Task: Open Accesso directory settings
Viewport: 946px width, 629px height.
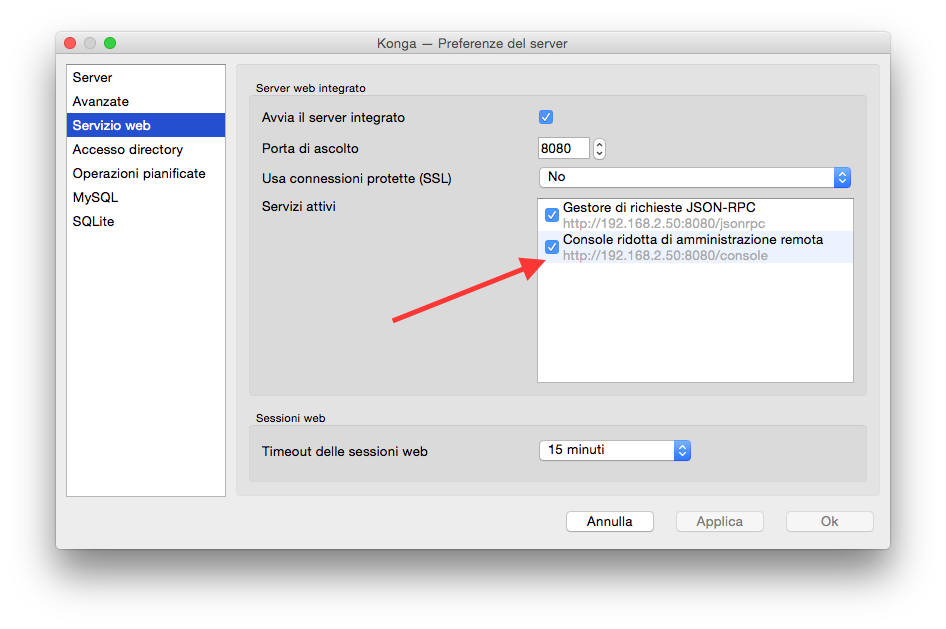Action: (x=127, y=150)
